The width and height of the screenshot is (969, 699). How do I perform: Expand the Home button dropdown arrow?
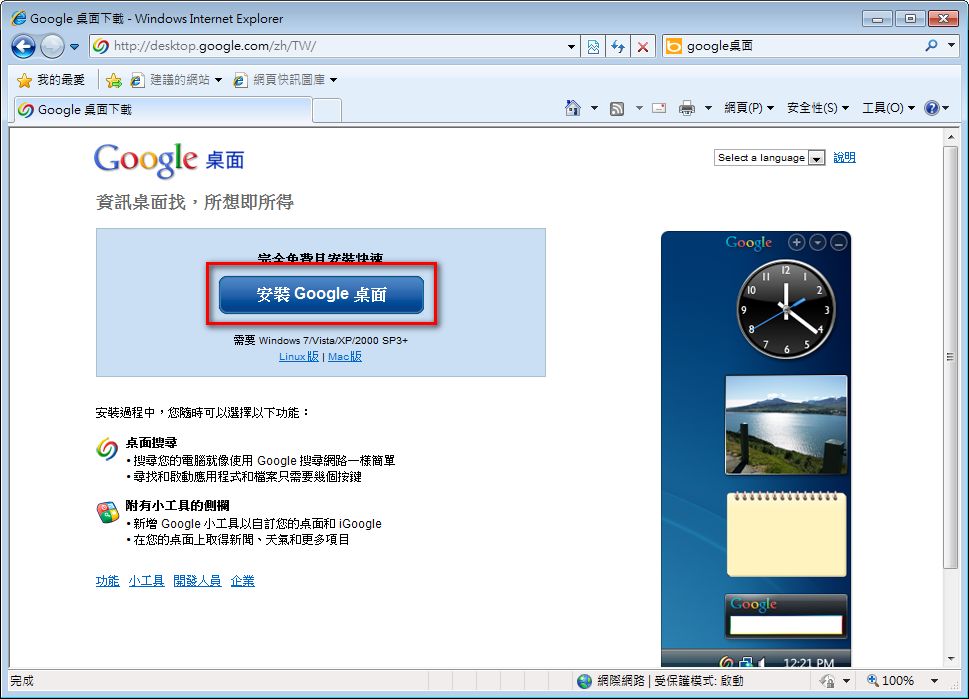[x=594, y=108]
